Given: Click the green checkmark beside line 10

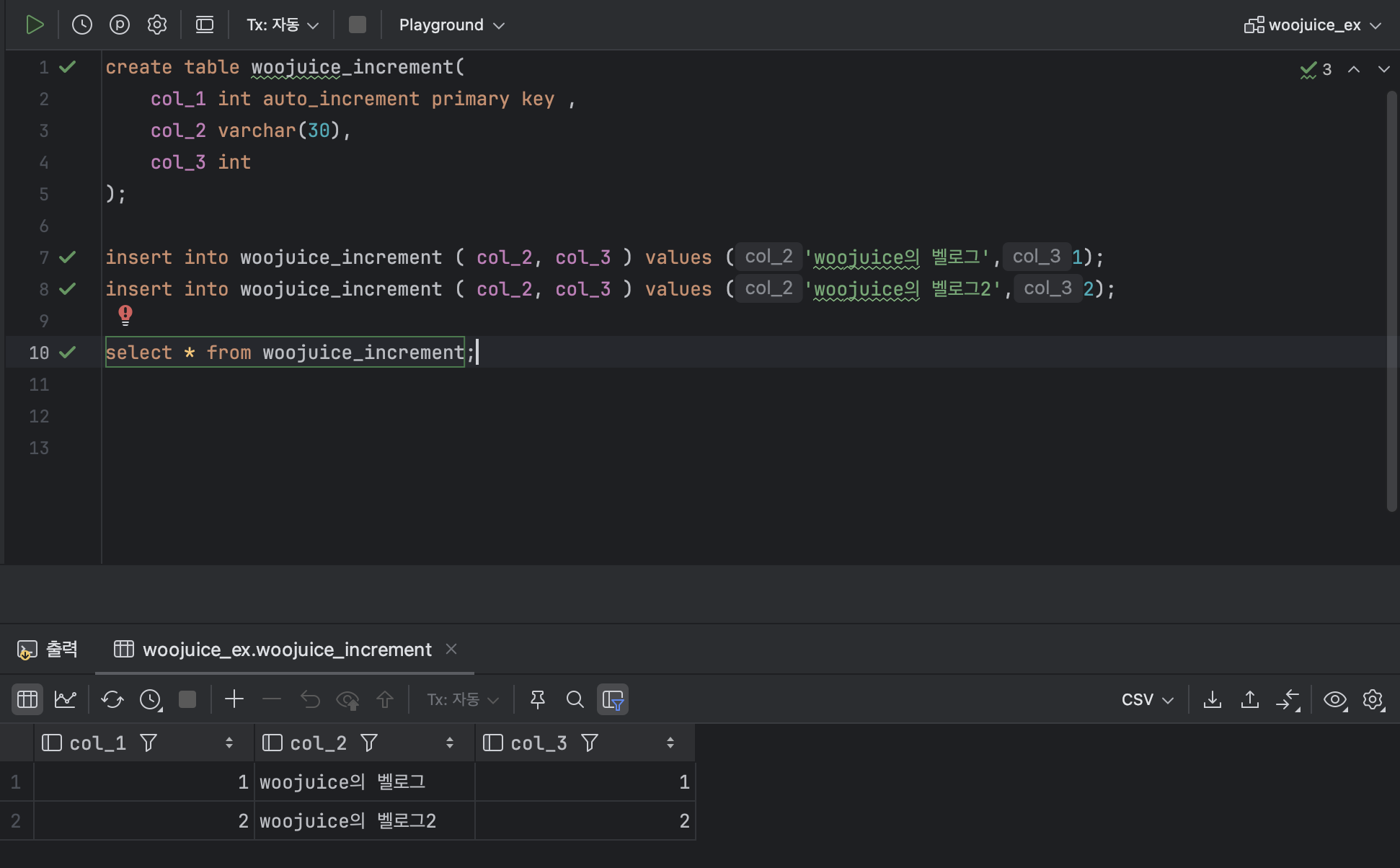Looking at the screenshot, I should (68, 353).
